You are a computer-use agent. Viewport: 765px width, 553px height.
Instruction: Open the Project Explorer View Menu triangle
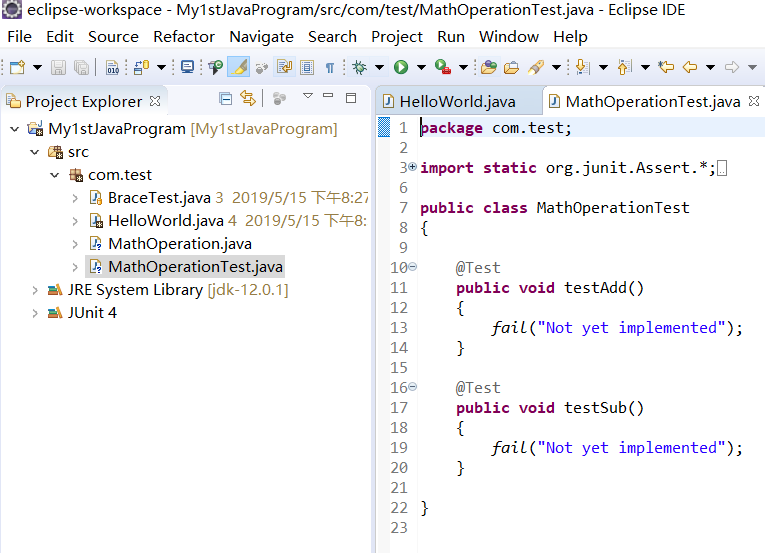click(x=308, y=96)
